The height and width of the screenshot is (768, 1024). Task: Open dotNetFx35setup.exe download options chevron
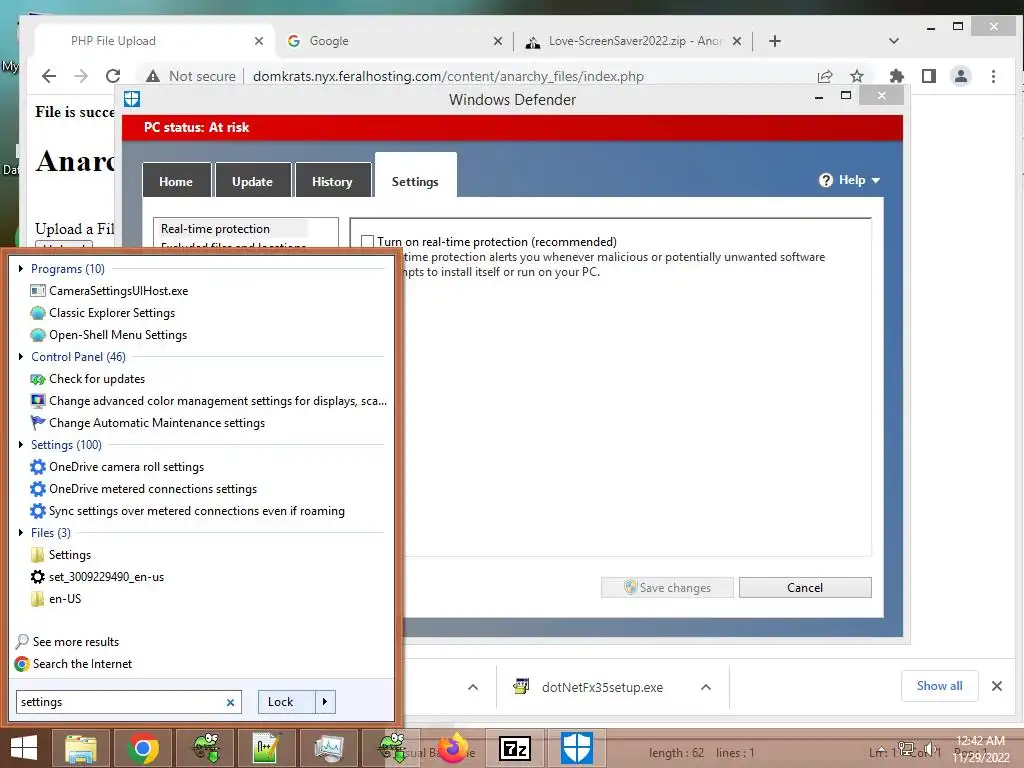[706, 687]
